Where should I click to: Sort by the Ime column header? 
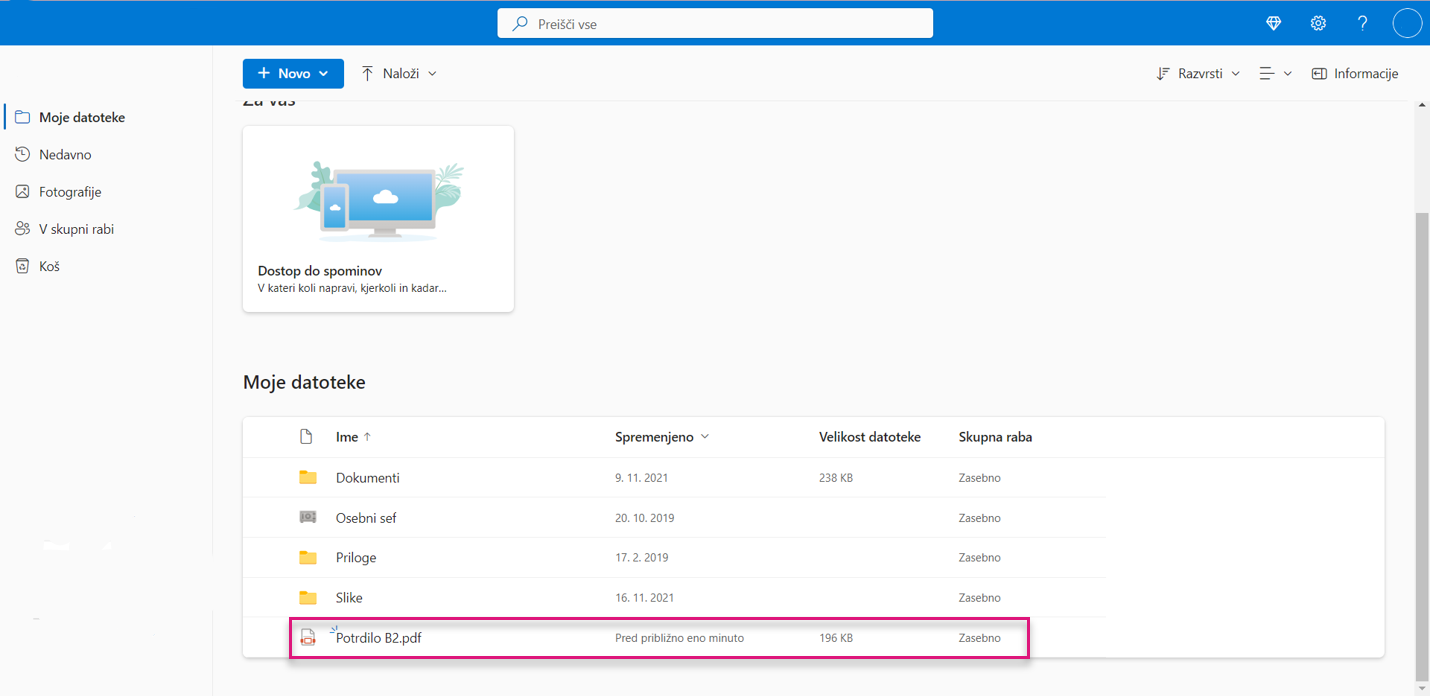353,437
